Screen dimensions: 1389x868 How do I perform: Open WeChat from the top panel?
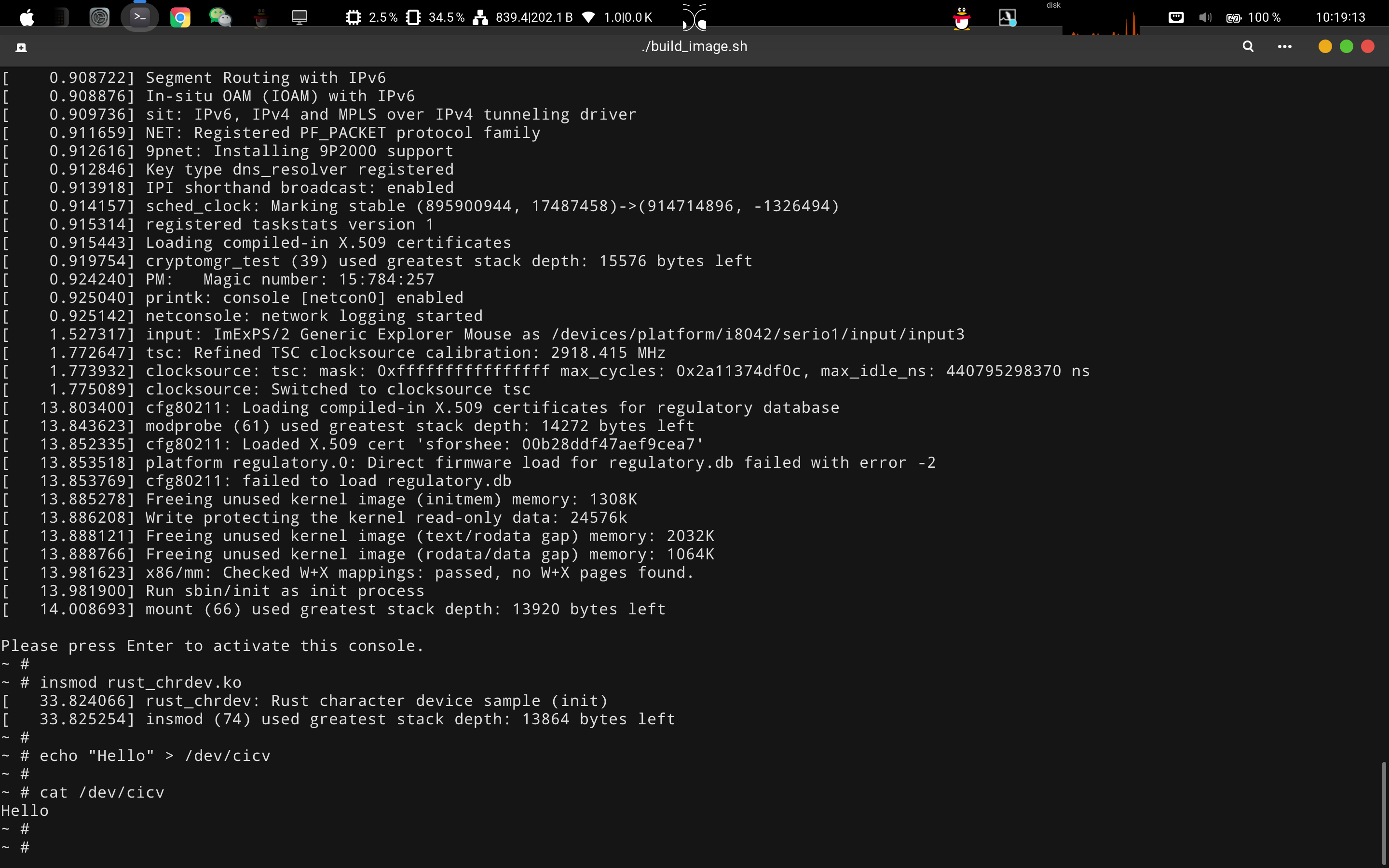pyautogui.click(x=220, y=17)
